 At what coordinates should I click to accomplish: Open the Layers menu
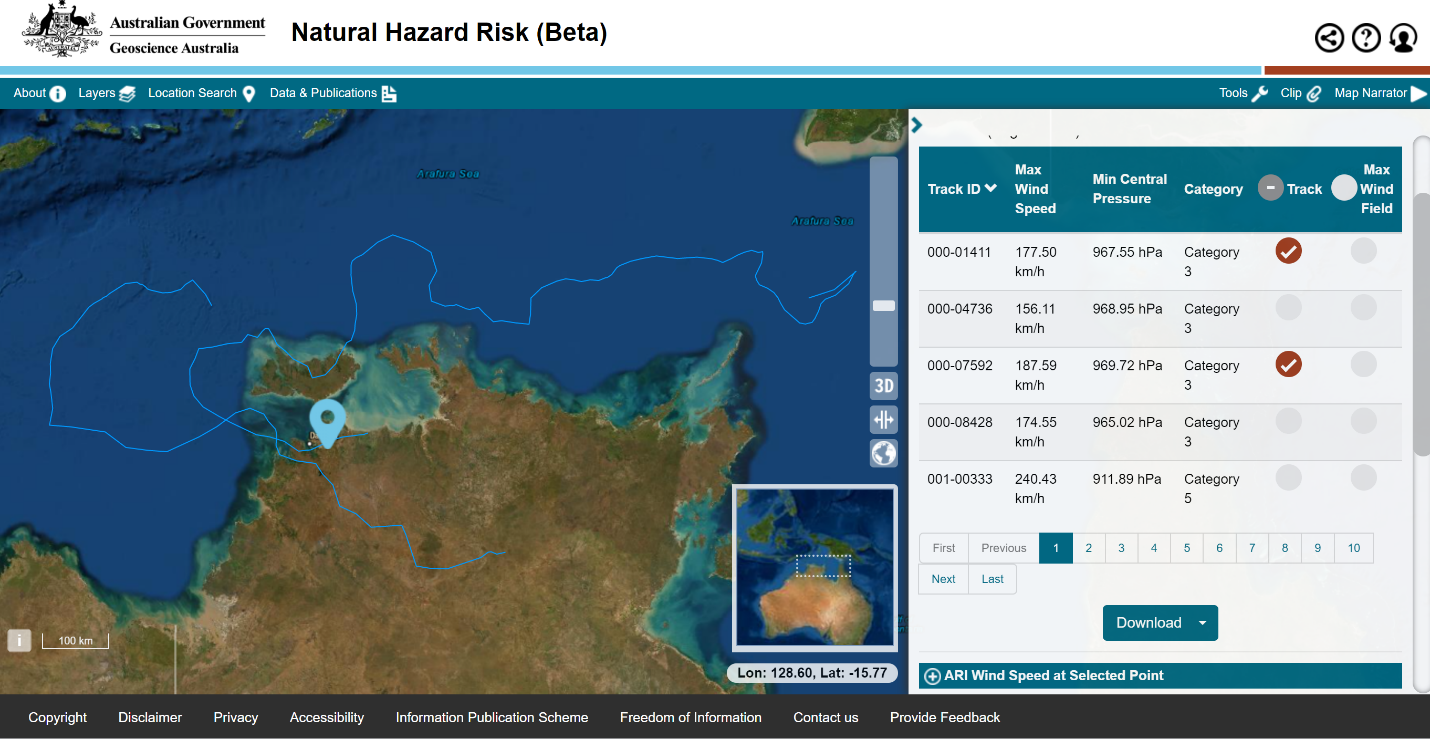click(106, 93)
